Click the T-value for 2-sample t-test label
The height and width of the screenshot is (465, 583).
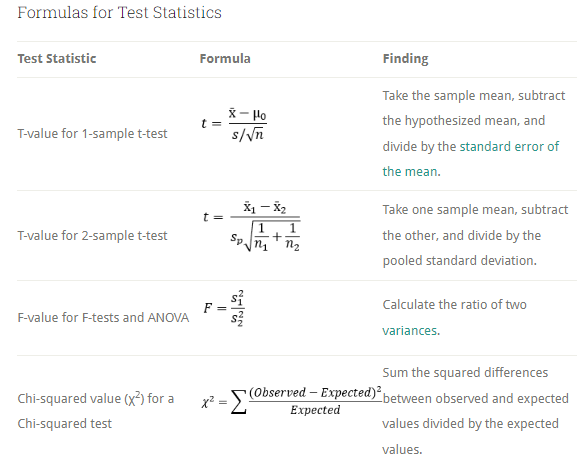92,235
